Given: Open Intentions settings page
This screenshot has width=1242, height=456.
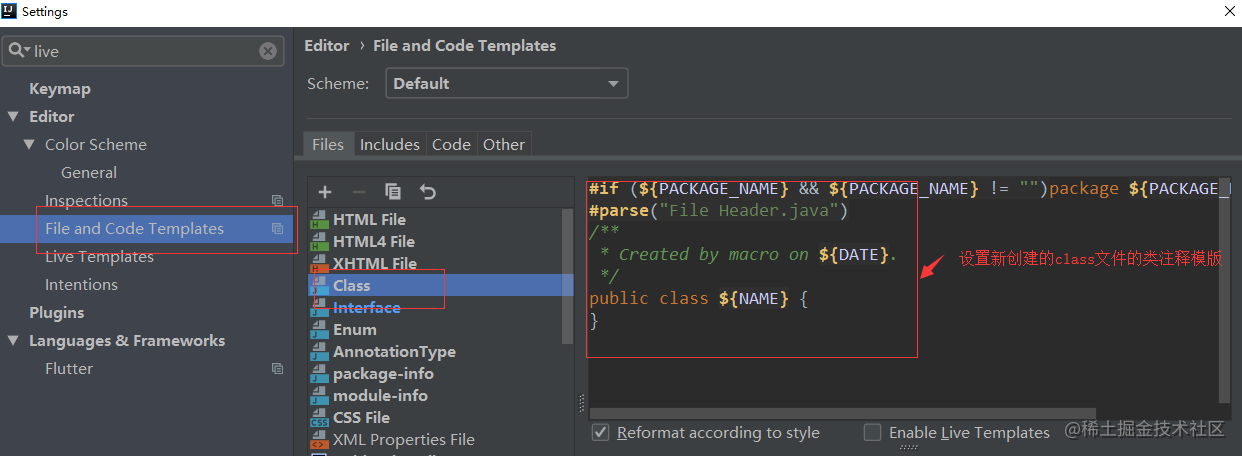Looking at the screenshot, I should click(x=81, y=285).
